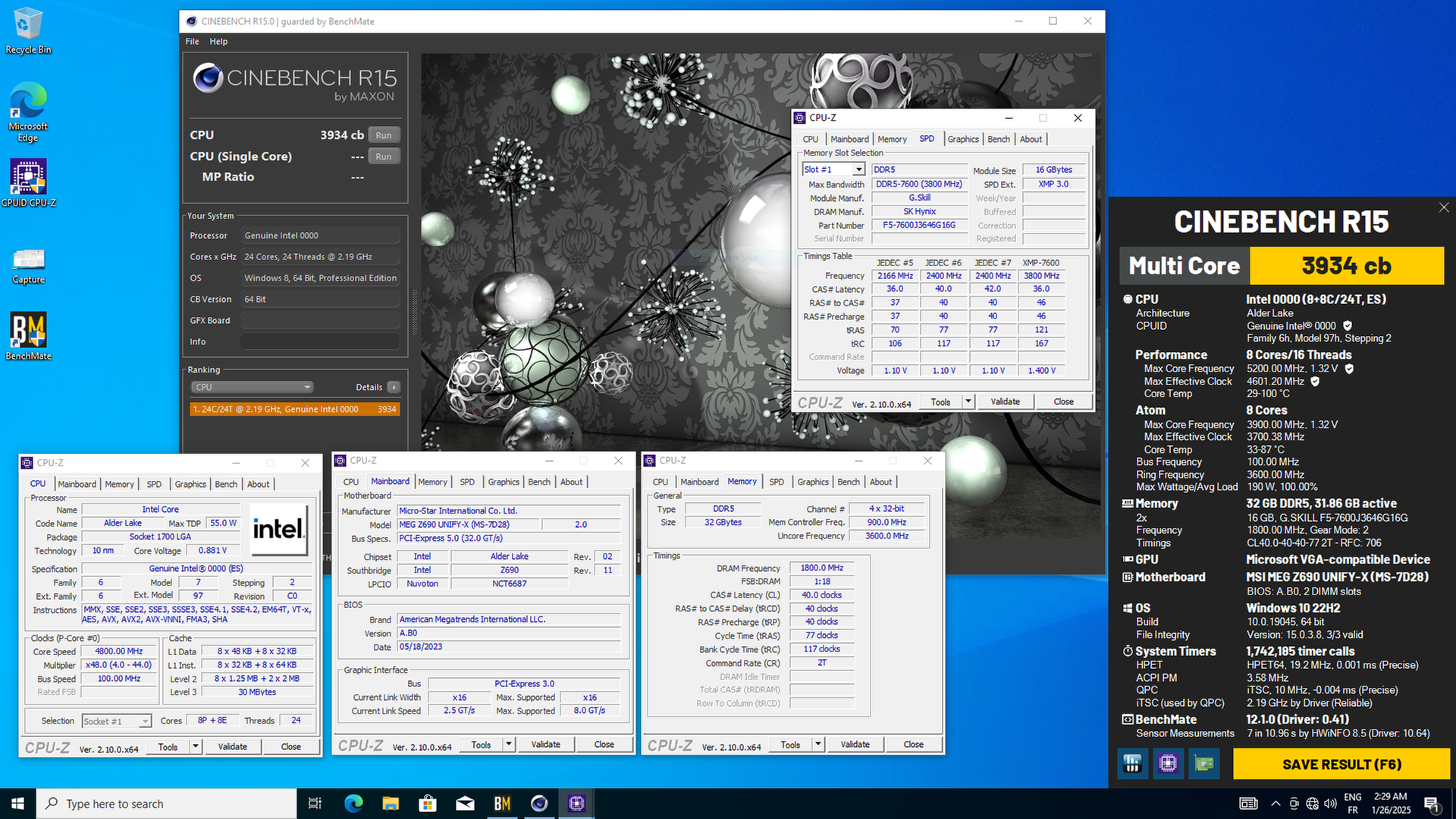Click the ENG language indicator in taskbar
Screen dimensions: 1456x819
point(1352,797)
